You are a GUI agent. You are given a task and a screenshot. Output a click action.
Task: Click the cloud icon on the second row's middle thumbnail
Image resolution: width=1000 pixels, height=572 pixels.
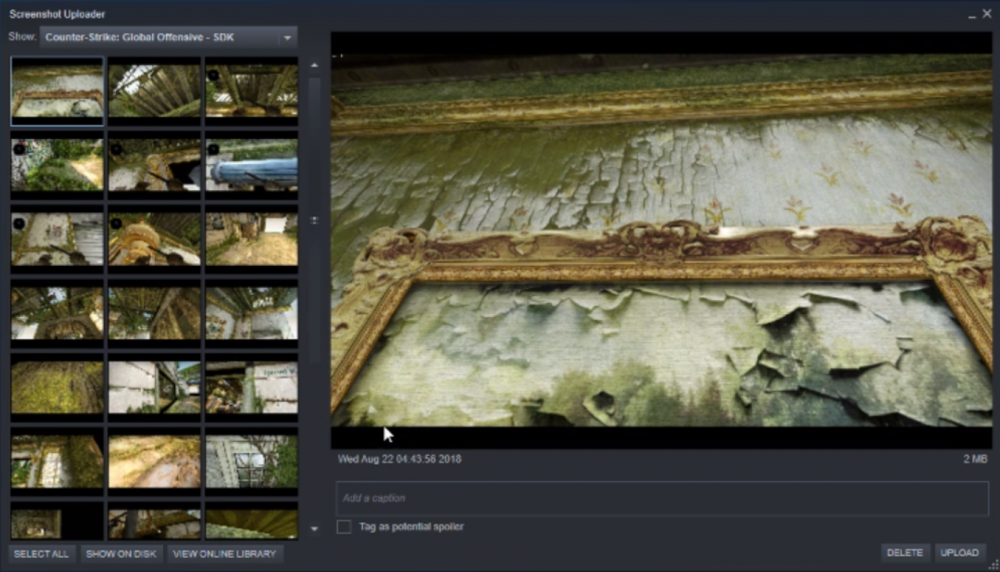point(116,150)
